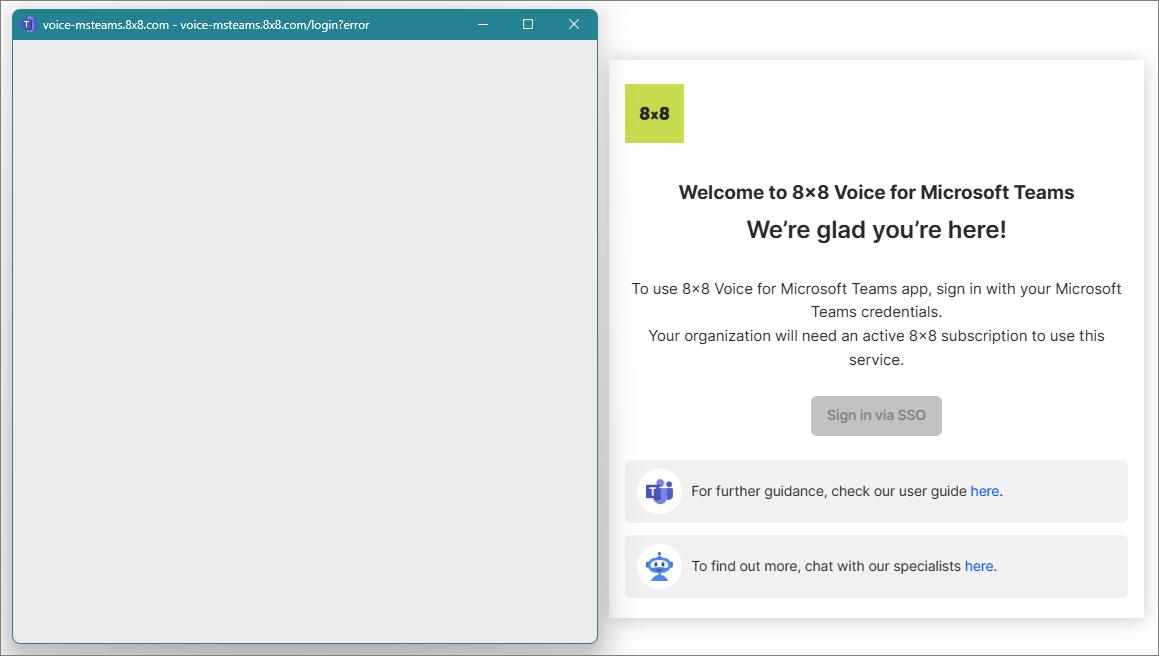The height and width of the screenshot is (656, 1159).
Task: Minimize the voice-msteams login popup window
Action: (x=483, y=24)
